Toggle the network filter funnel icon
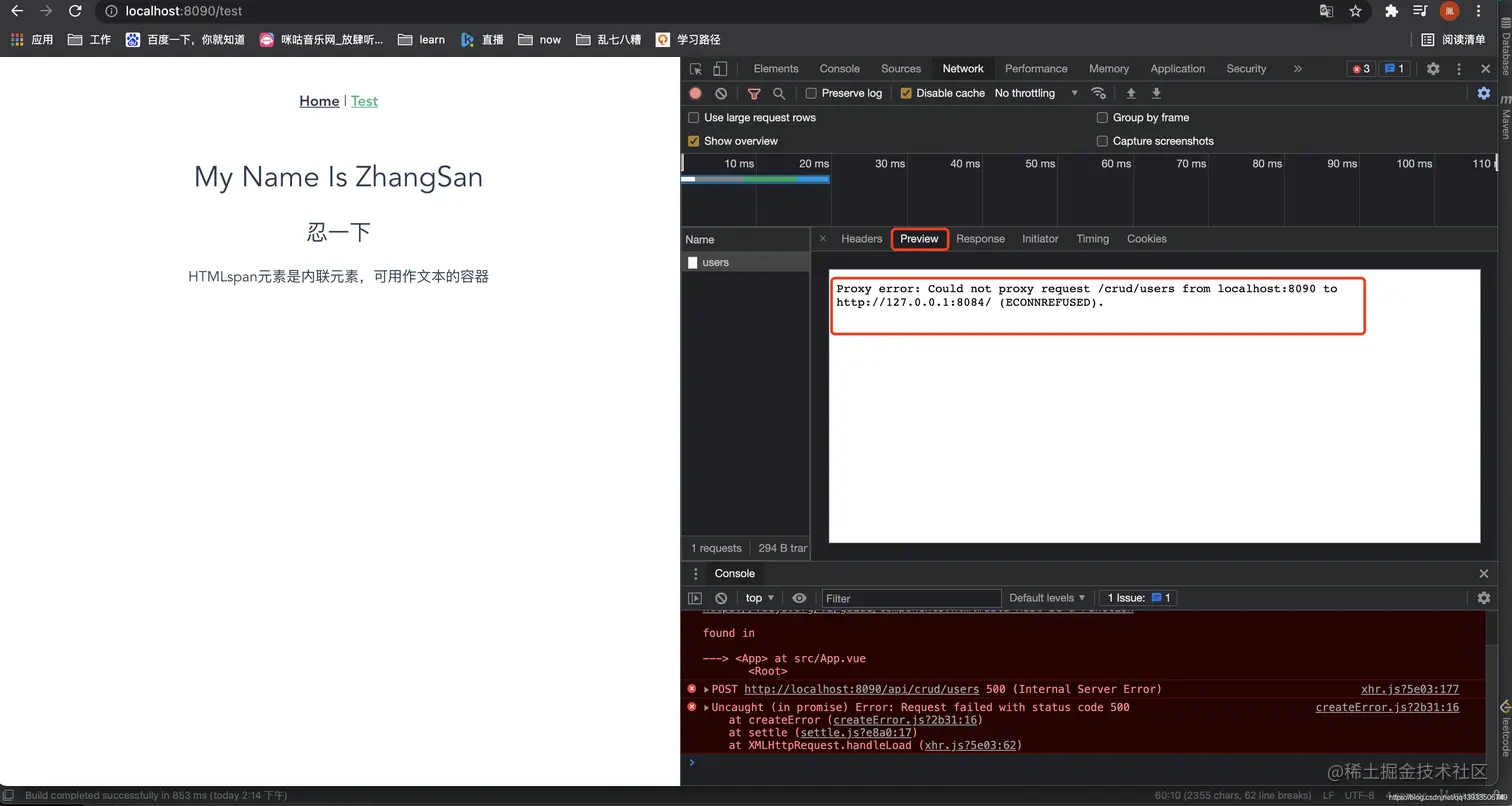1512x806 pixels. coord(754,93)
